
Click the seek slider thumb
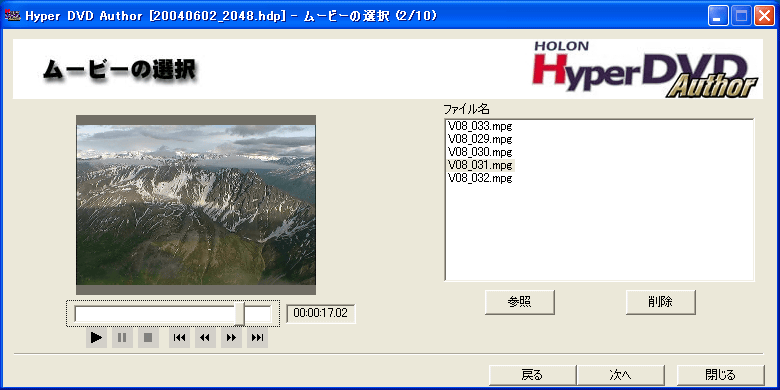click(240, 314)
